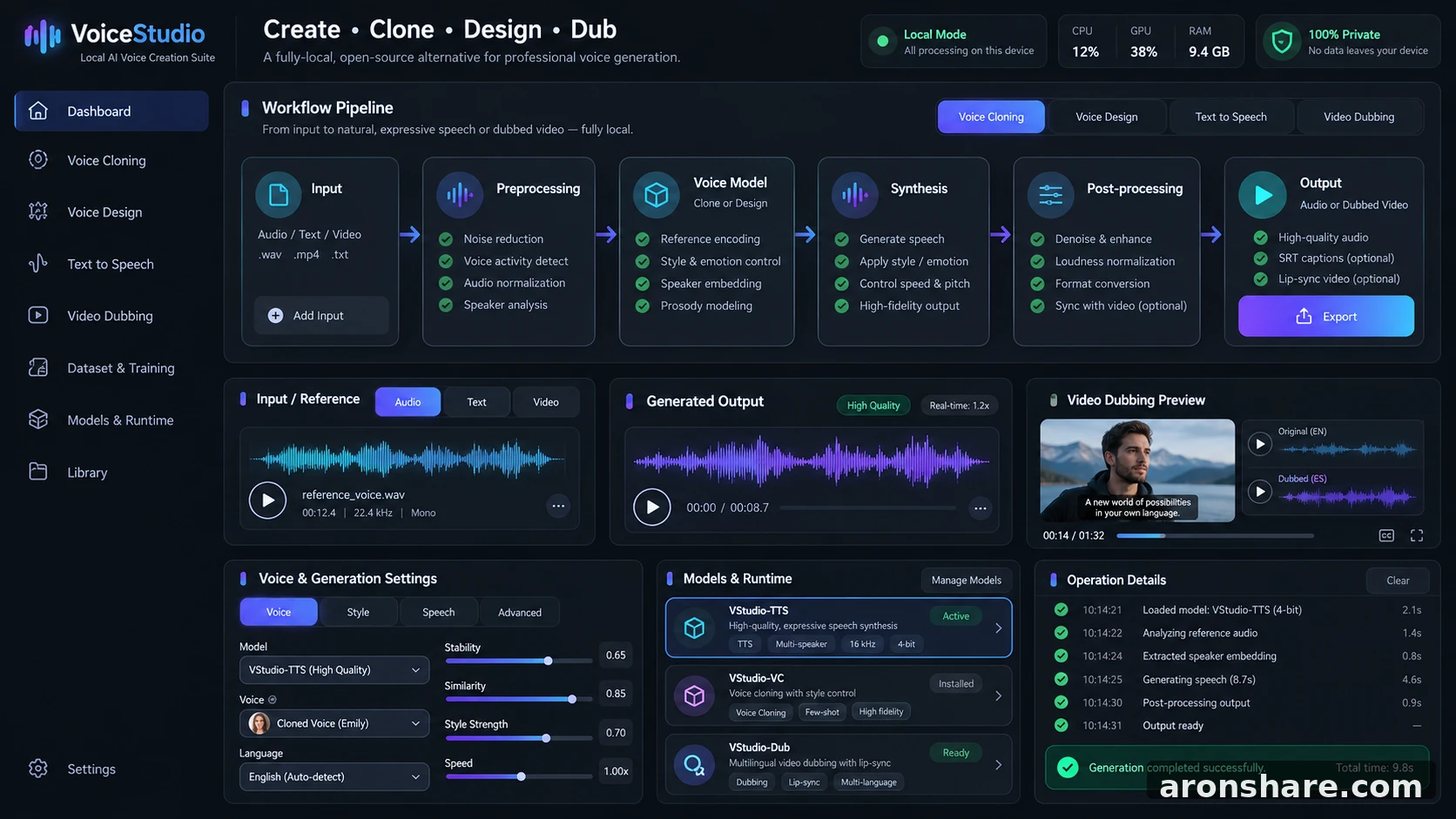1456x819 pixels.
Task: Click the Voice Design sidebar icon
Action: pyautogui.click(x=38, y=211)
